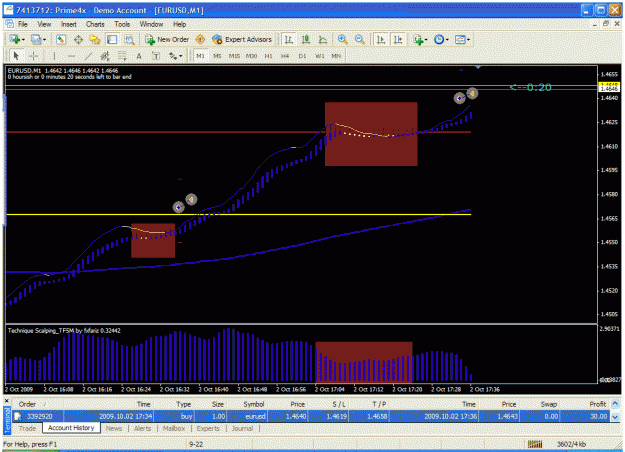Viewport: 625px width, 452px height.
Task: Open the Charts menu
Action: tap(95, 24)
